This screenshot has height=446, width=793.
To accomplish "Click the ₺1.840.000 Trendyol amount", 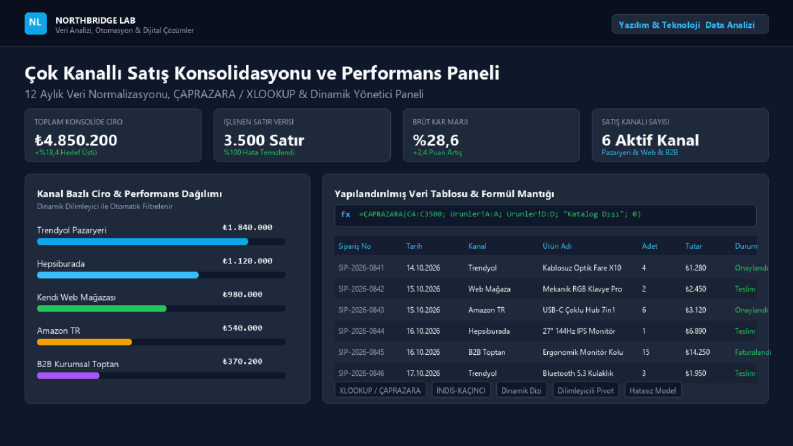I will pos(247,228).
